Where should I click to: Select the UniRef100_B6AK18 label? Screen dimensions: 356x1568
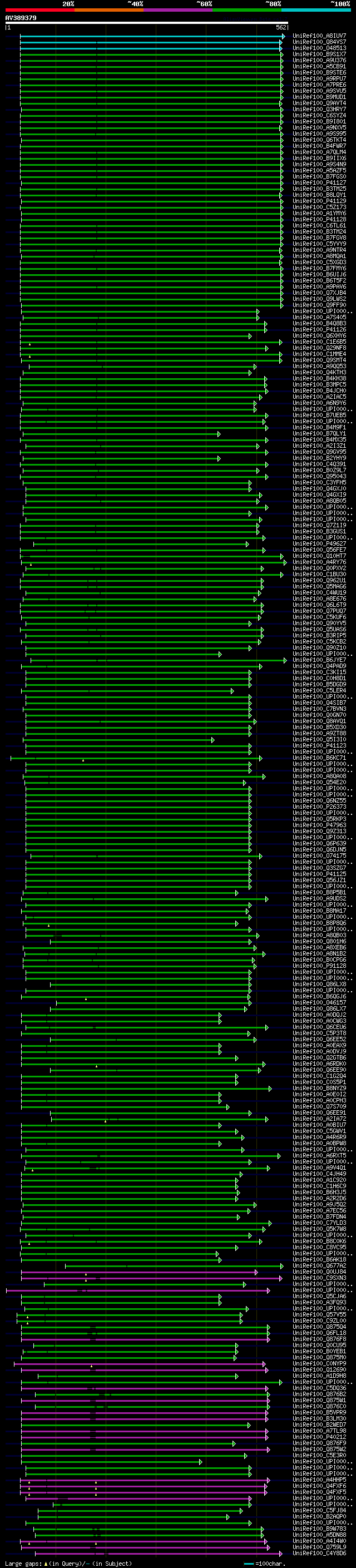319,1259
